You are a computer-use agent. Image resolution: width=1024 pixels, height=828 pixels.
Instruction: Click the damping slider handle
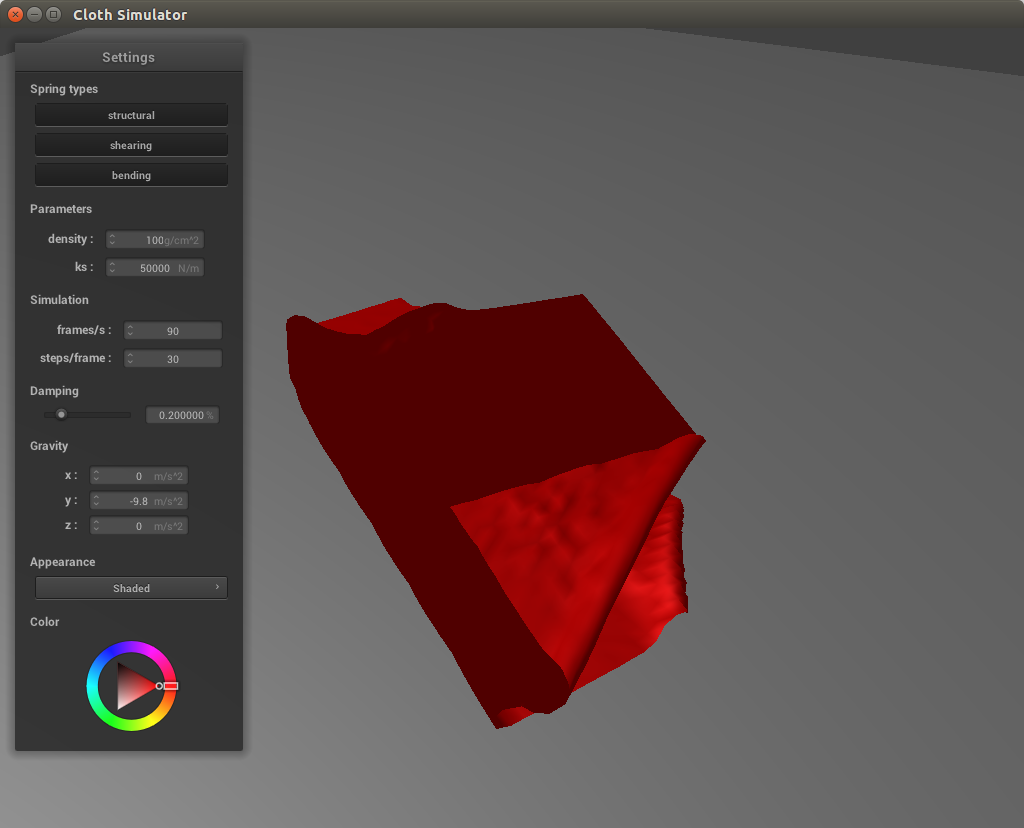(x=61, y=414)
